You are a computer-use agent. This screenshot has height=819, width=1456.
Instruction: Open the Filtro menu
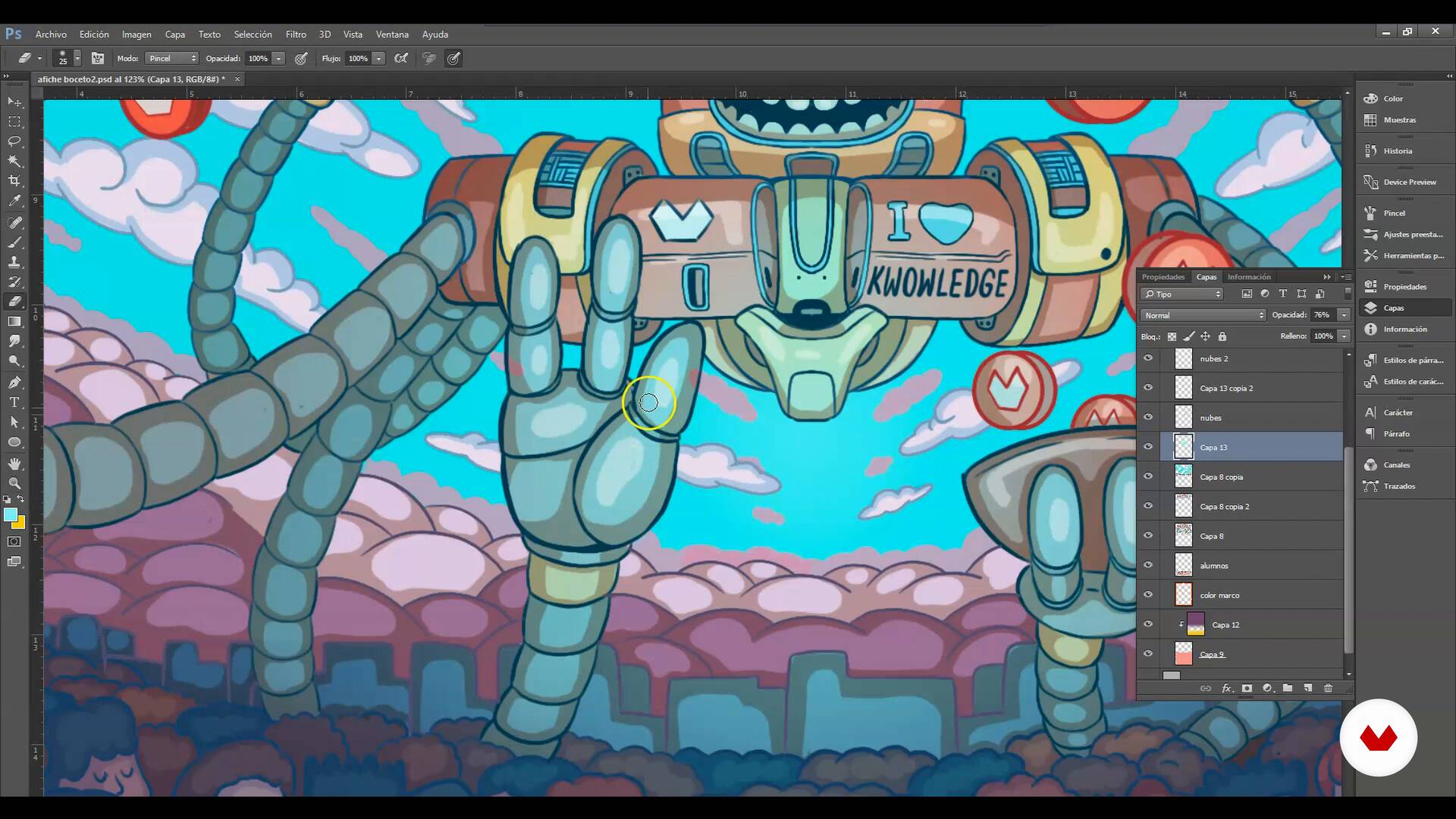[296, 34]
